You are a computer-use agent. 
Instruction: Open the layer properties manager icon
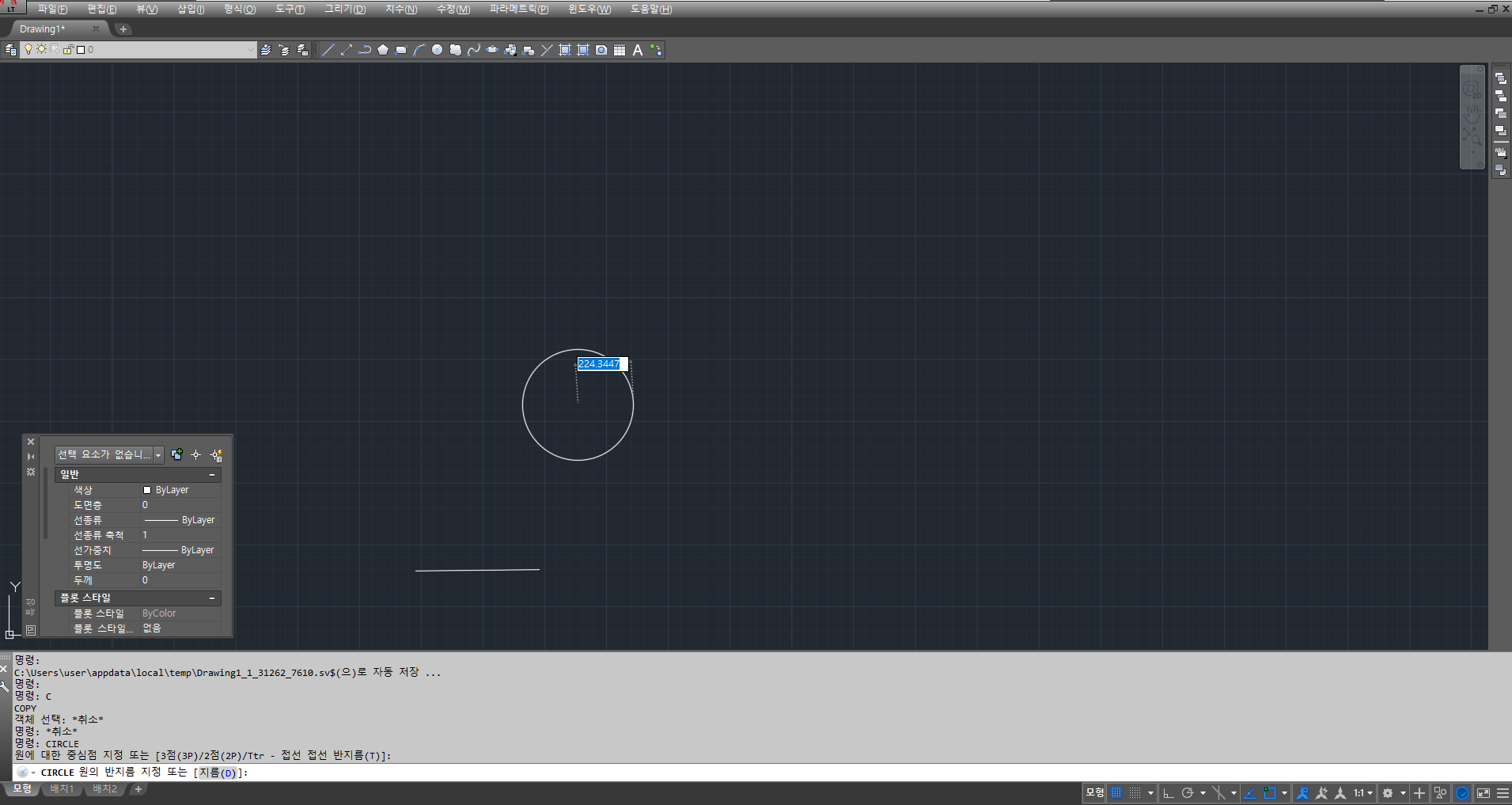point(10,50)
